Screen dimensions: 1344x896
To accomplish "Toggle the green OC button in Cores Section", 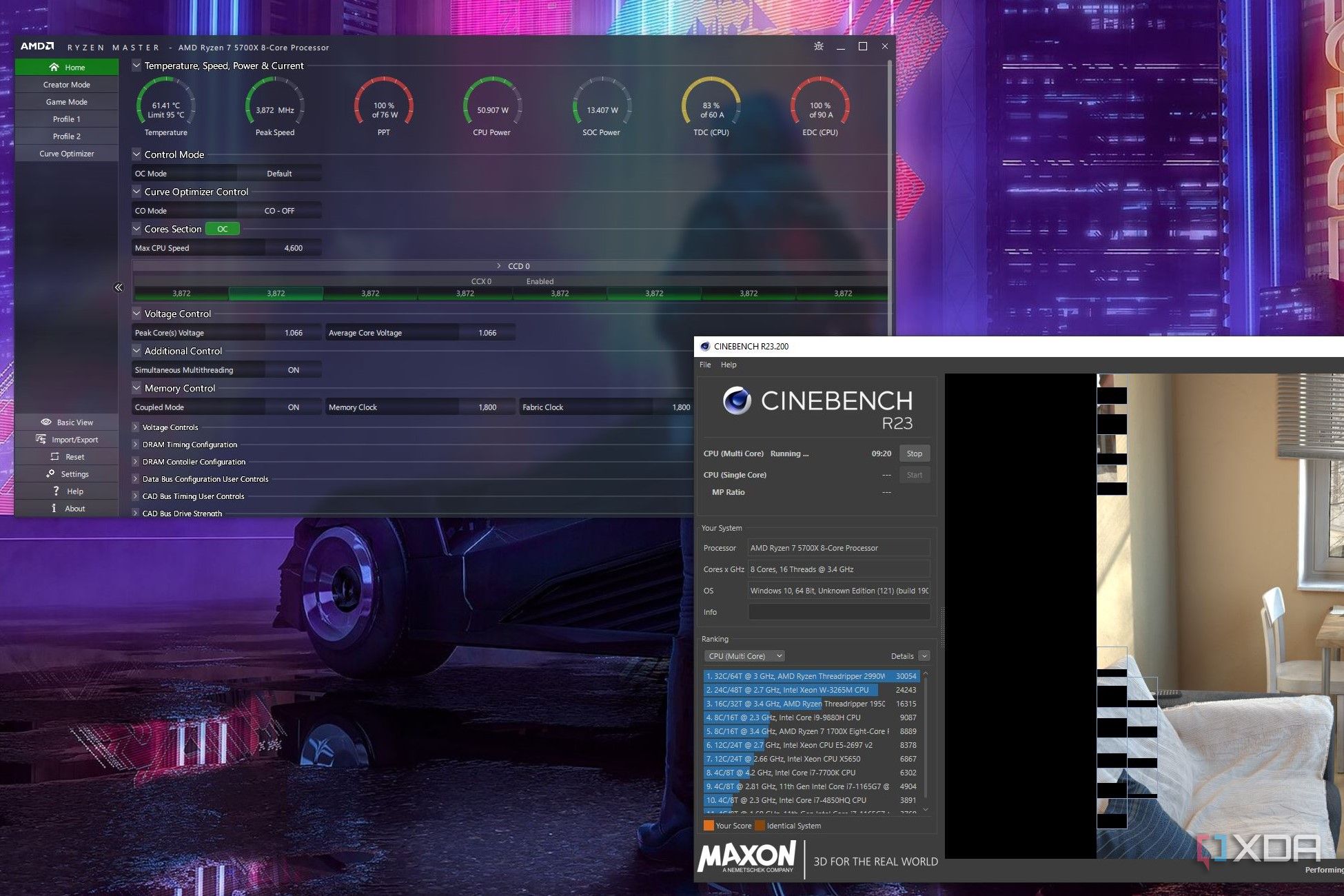I will click(222, 229).
